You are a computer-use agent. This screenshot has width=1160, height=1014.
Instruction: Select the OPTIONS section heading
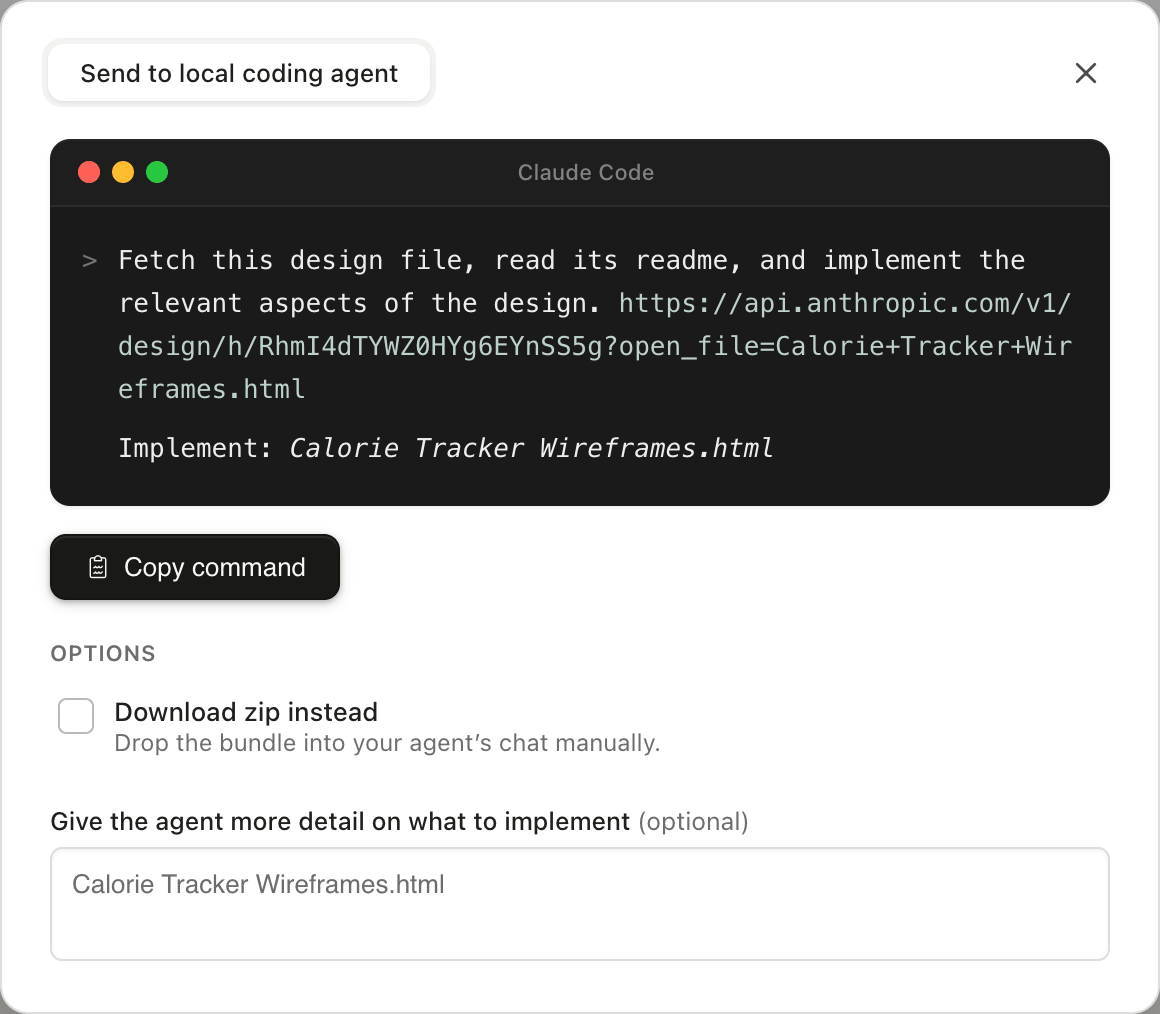(x=103, y=653)
